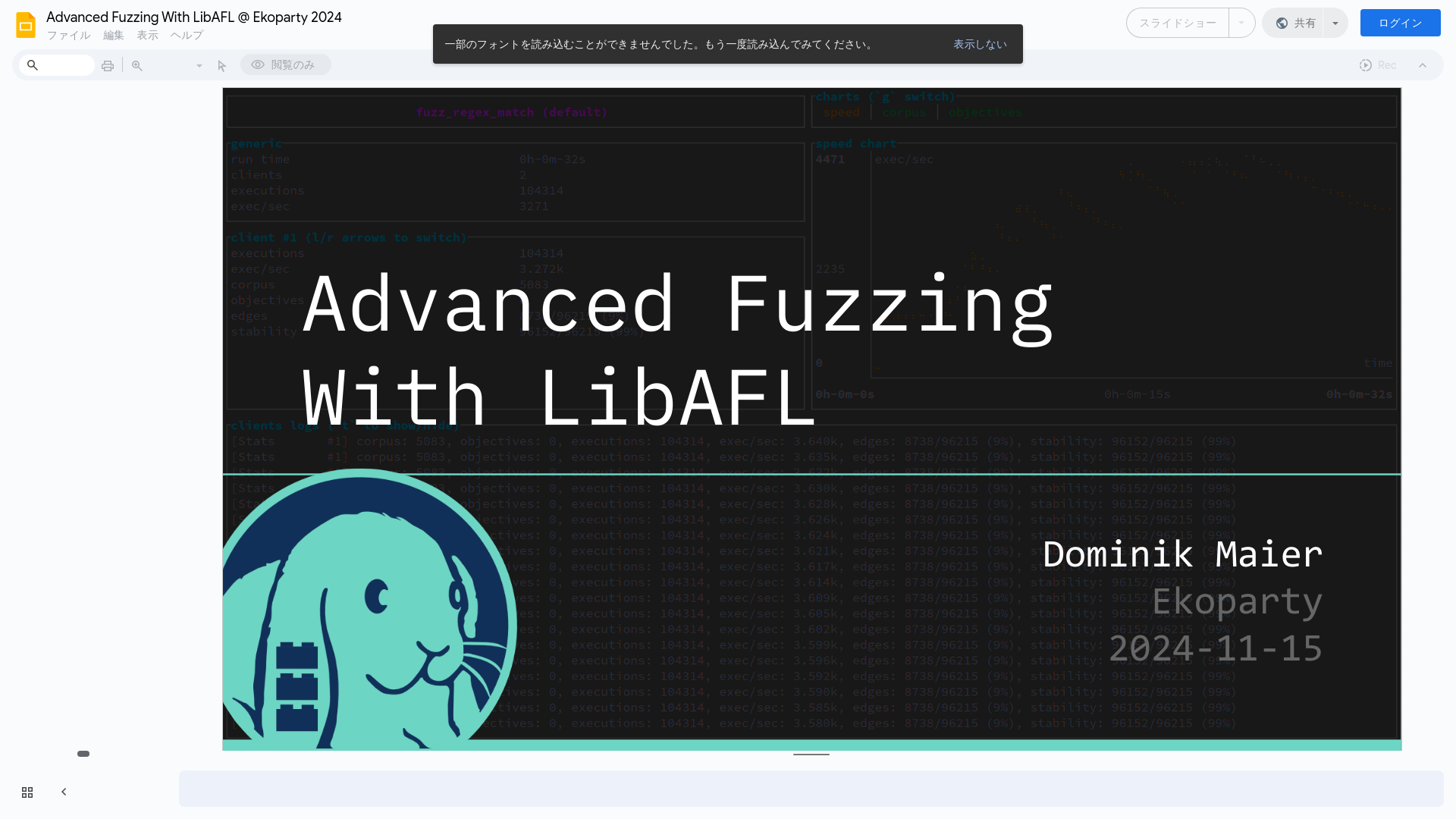Click the Rec recording button
Screen dimensions: 1456x819
pos(1378,65)
